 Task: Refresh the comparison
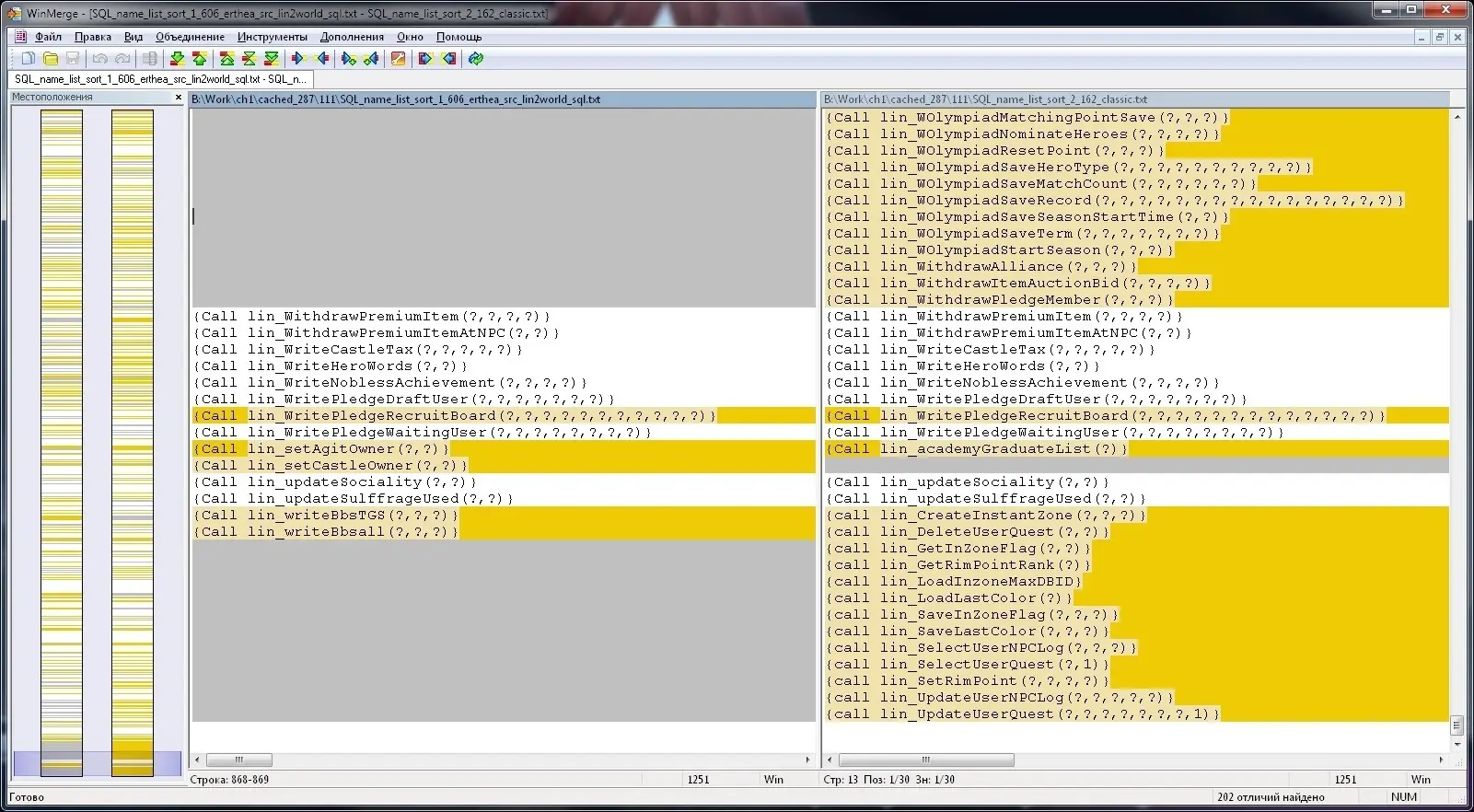[x=475, y=59]
